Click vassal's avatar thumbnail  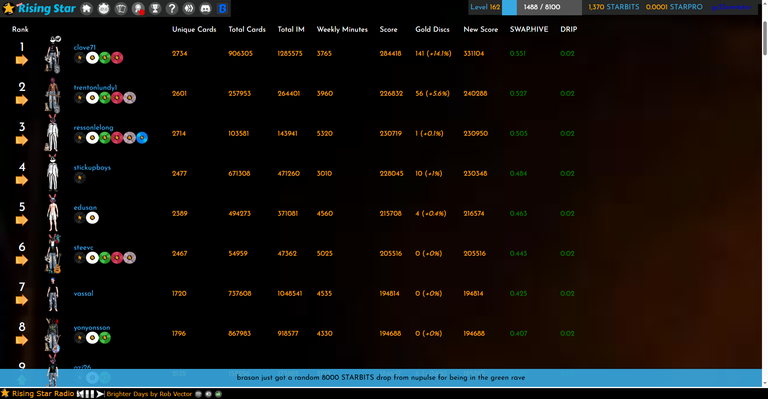coord(52,294)
